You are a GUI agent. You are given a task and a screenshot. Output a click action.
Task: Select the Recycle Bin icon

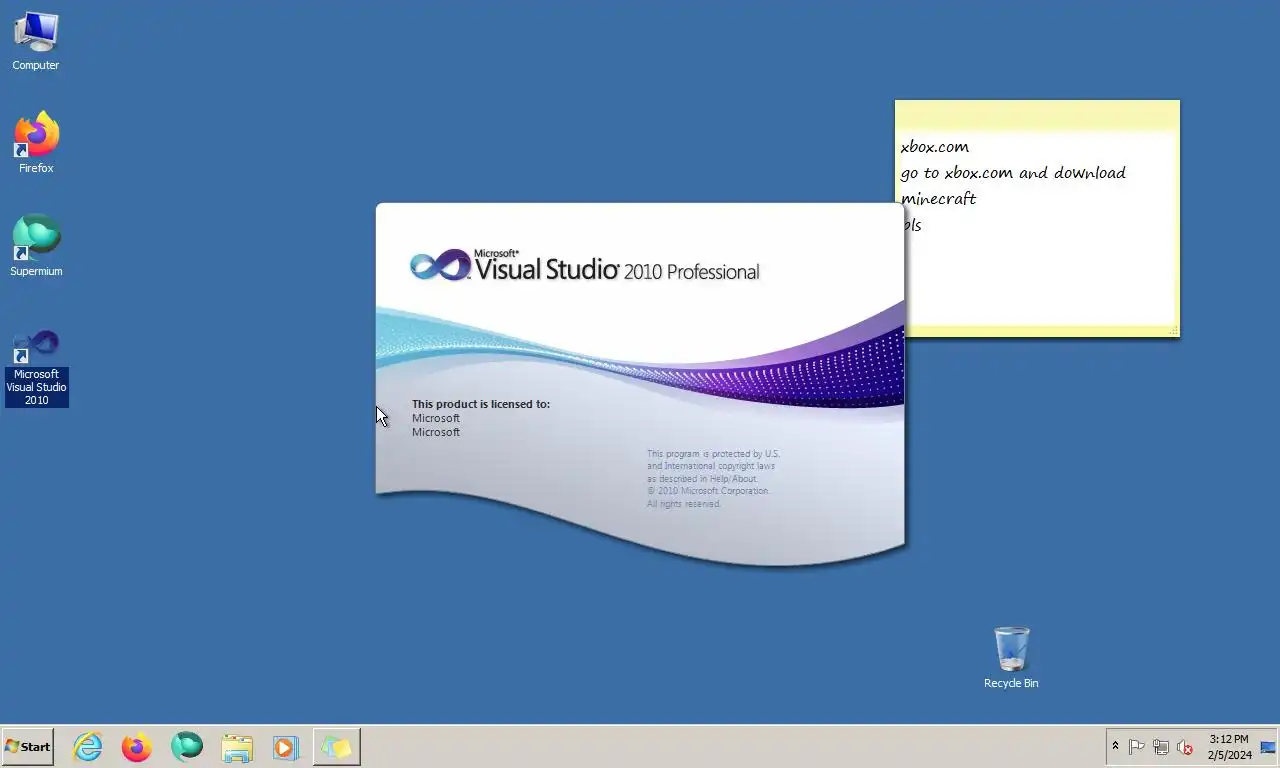coord(1011,658)
